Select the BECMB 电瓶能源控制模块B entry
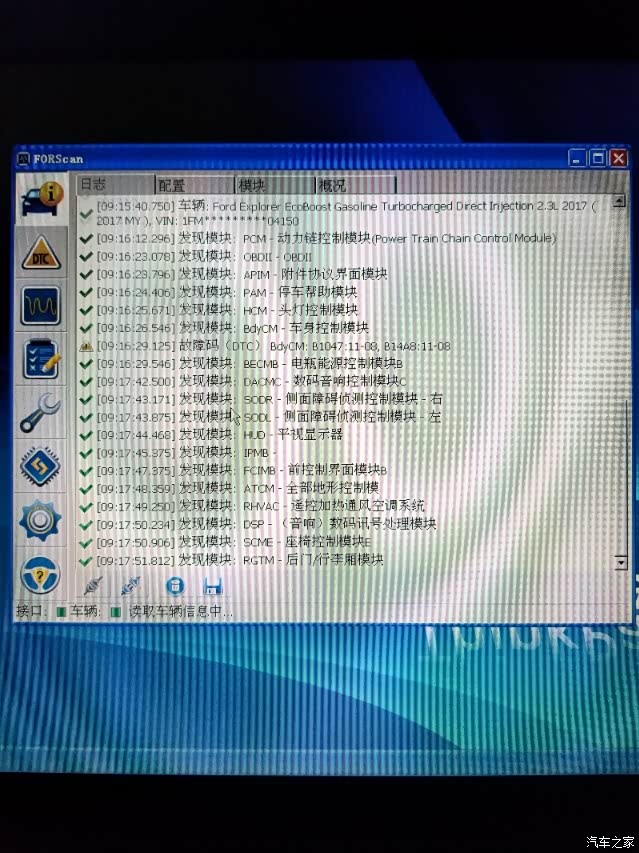This screenshot has height=853, width=639. click(x=250, y=363)
